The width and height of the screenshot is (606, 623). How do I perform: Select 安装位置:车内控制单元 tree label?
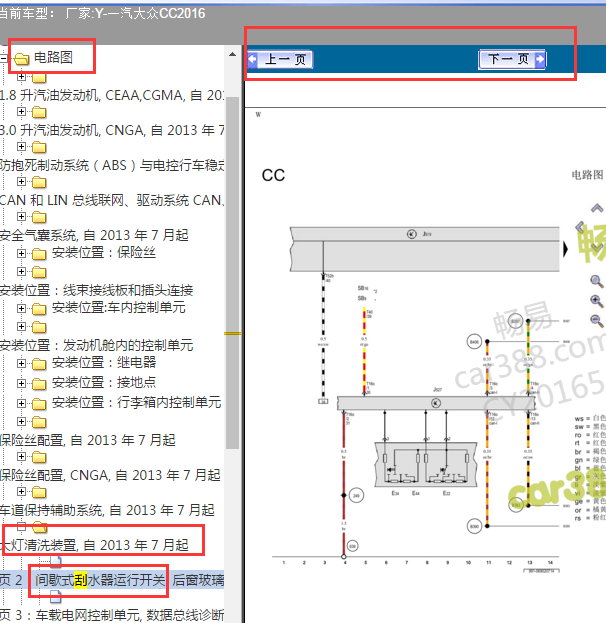119,307
